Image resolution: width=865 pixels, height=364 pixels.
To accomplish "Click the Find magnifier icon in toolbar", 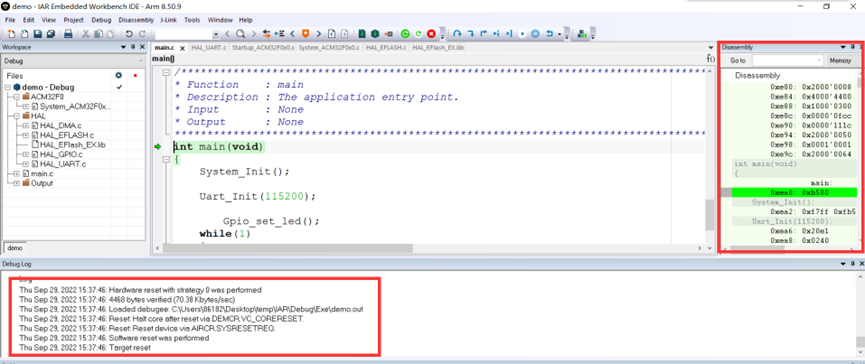I will click(x=241, y=34).
